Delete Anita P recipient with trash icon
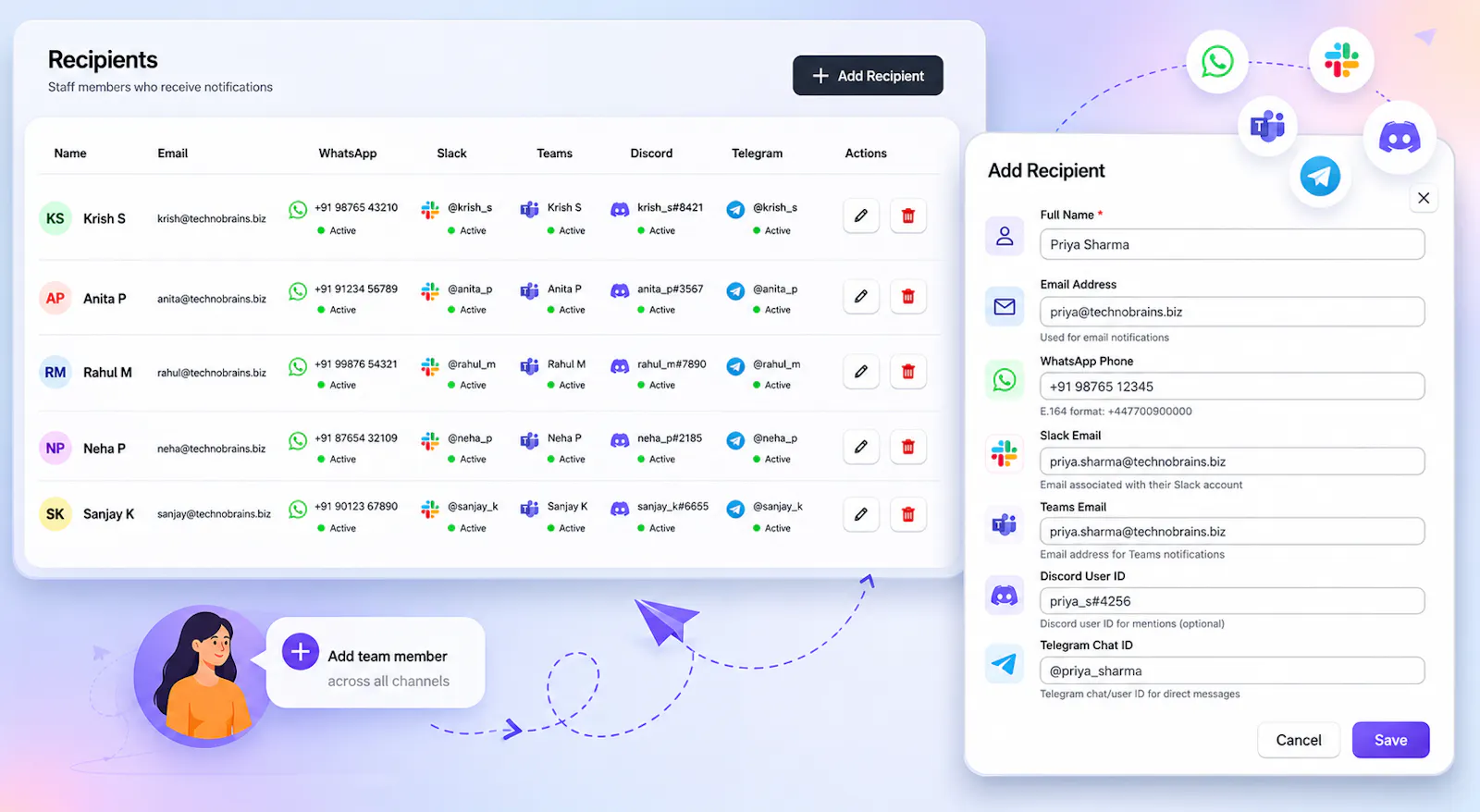Image resolution: width=1480 pixels, height=812 pixels. [908, 296]
